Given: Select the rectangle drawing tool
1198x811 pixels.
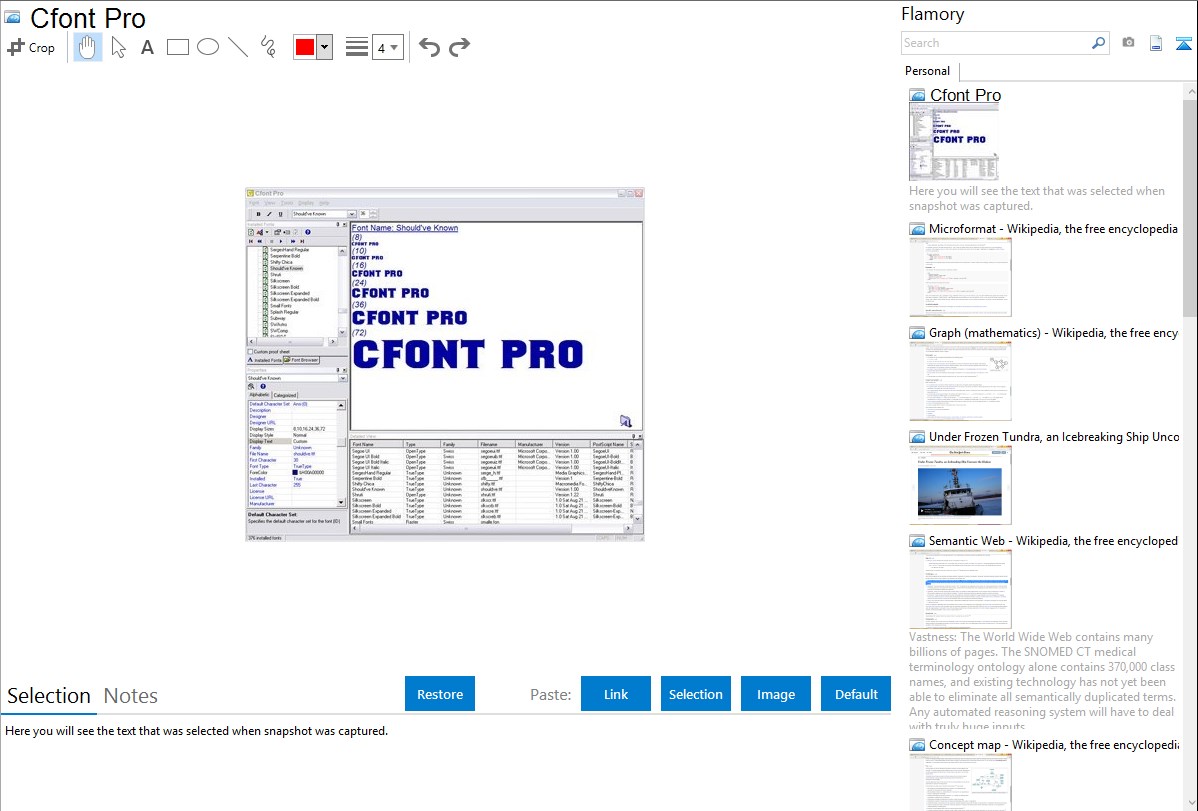Looking at the screenshot, I should click(177, 47).
